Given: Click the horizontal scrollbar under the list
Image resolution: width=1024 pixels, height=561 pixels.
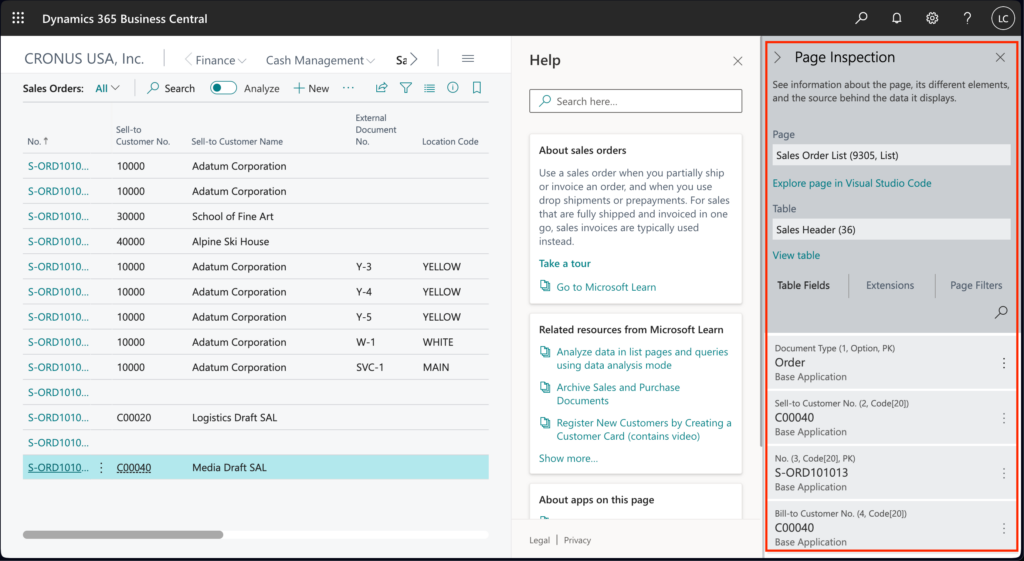Looking at the screenshot, I should click(123, 534).
